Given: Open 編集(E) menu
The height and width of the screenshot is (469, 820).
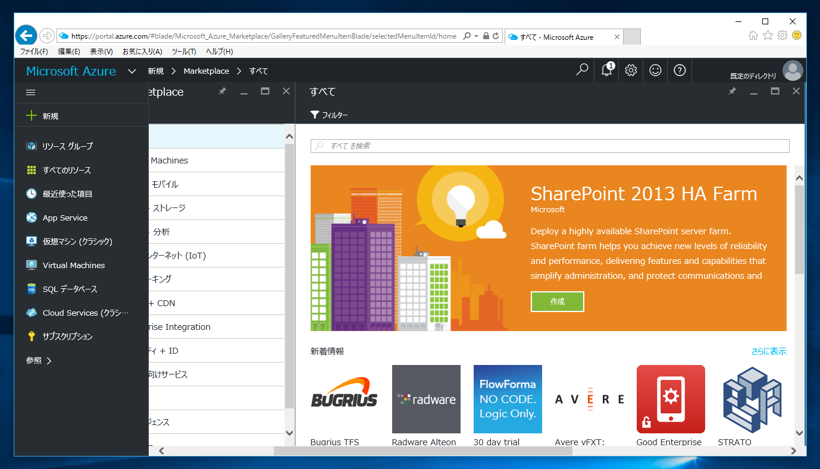Looking at the screenshot, I should point(69,51).
